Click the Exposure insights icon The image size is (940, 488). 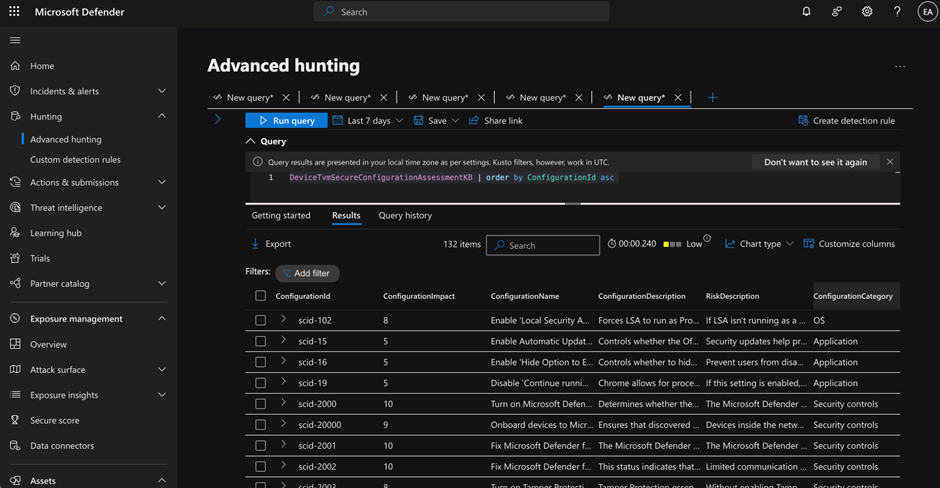[15, 394]
